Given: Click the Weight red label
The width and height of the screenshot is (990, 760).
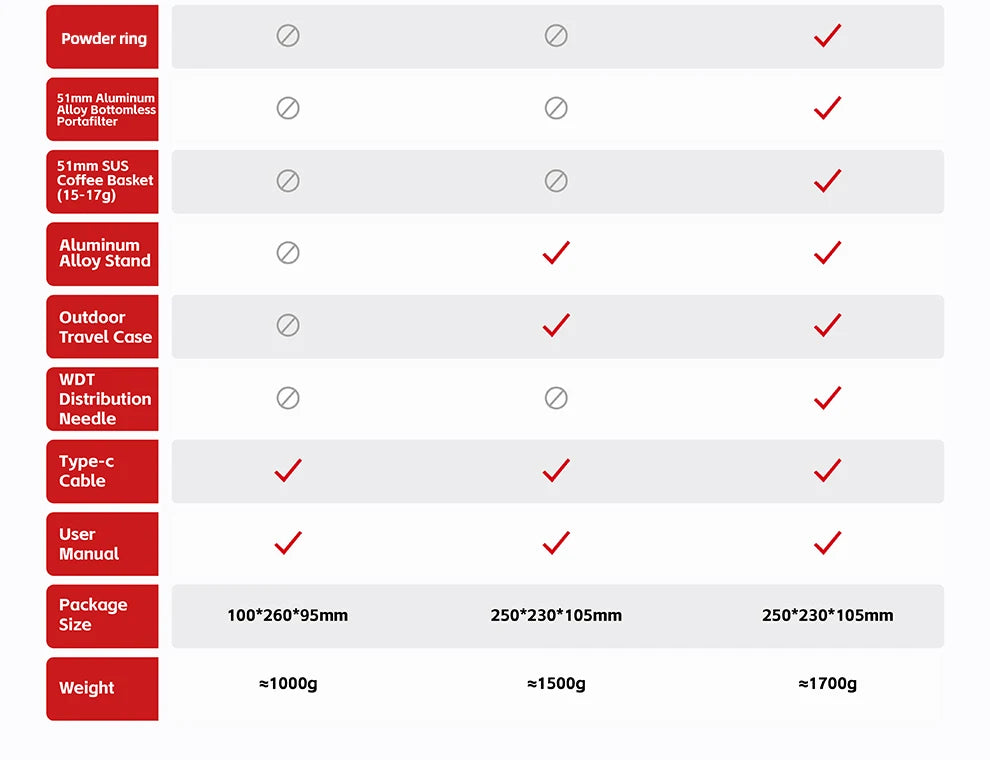Looking at the screenshot, I should coord(102,689).
